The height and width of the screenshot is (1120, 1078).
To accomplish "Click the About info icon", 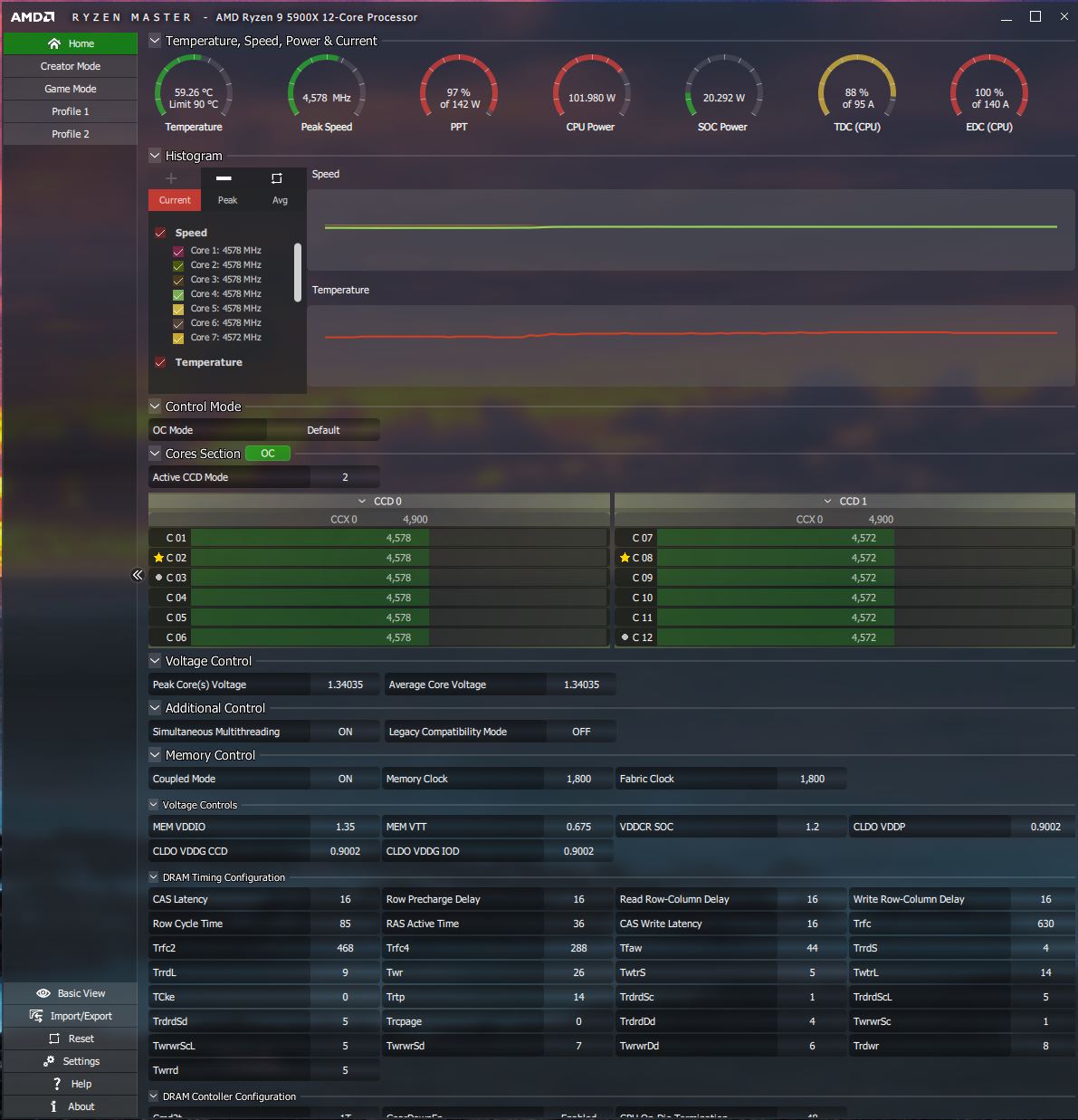I will 54,1106.
